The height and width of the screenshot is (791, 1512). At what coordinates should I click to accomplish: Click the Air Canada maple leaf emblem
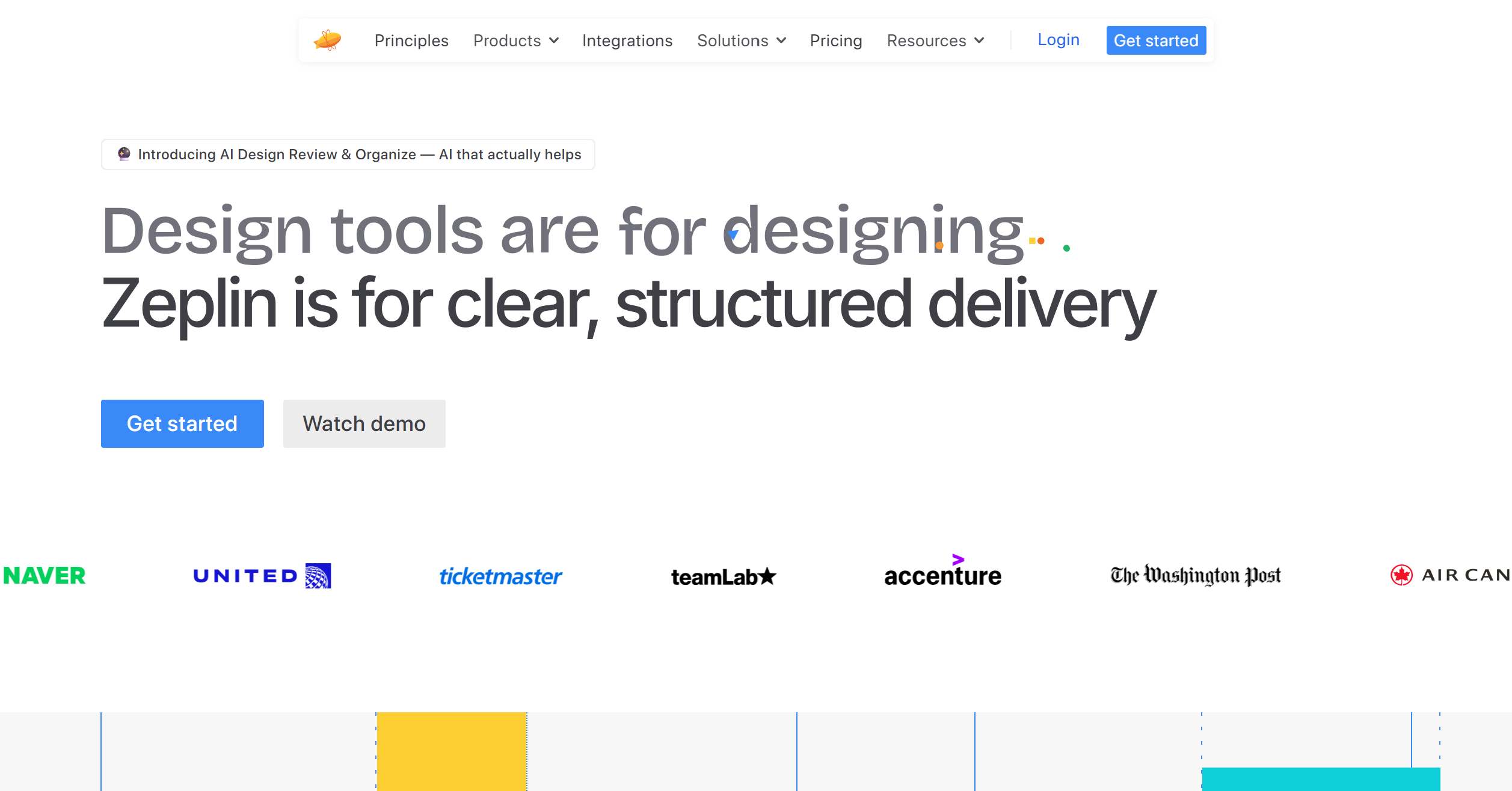point(1401,575)
